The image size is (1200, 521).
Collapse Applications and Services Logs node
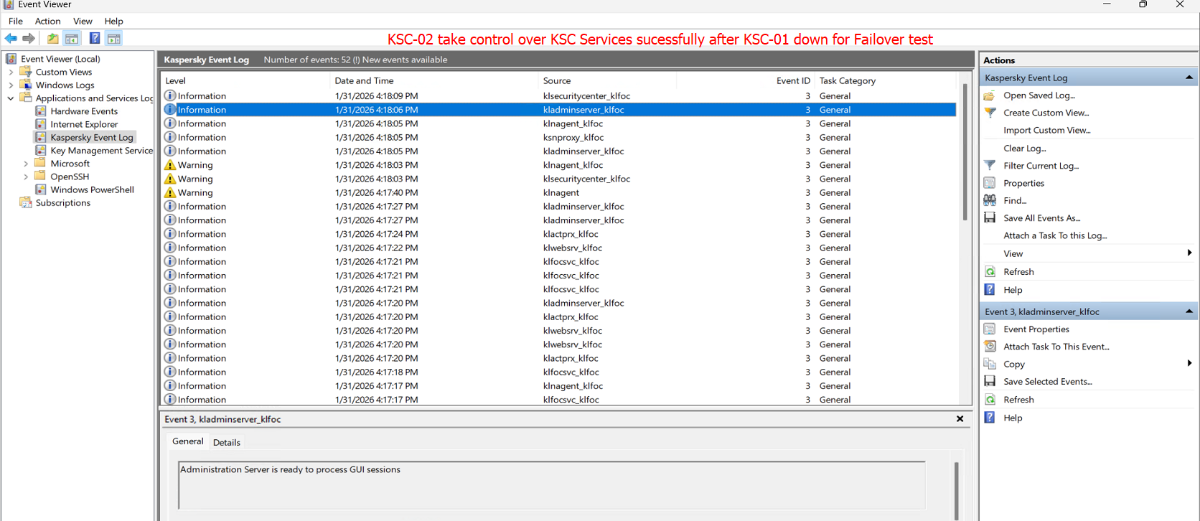click(11, 98)
